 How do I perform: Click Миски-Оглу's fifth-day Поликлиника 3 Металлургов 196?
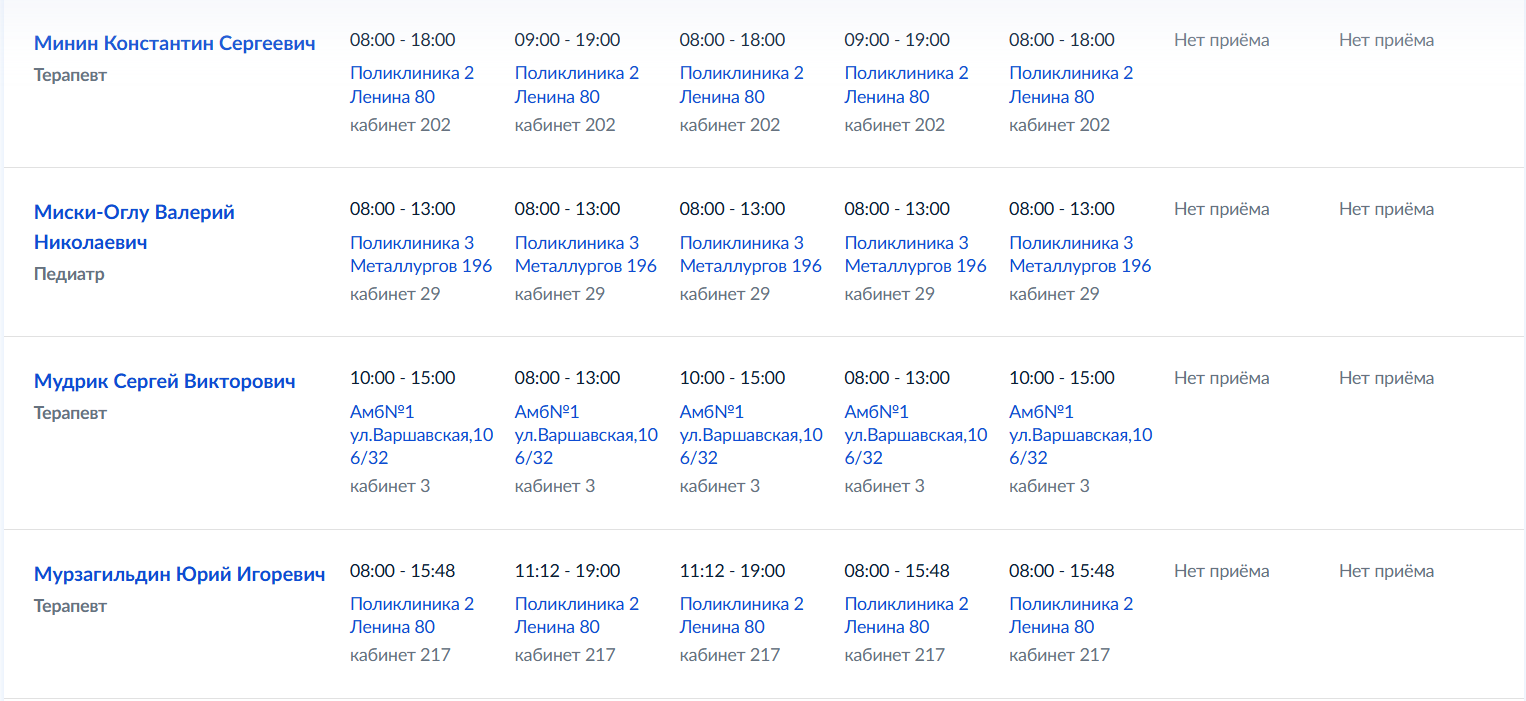pos(1080,254)
